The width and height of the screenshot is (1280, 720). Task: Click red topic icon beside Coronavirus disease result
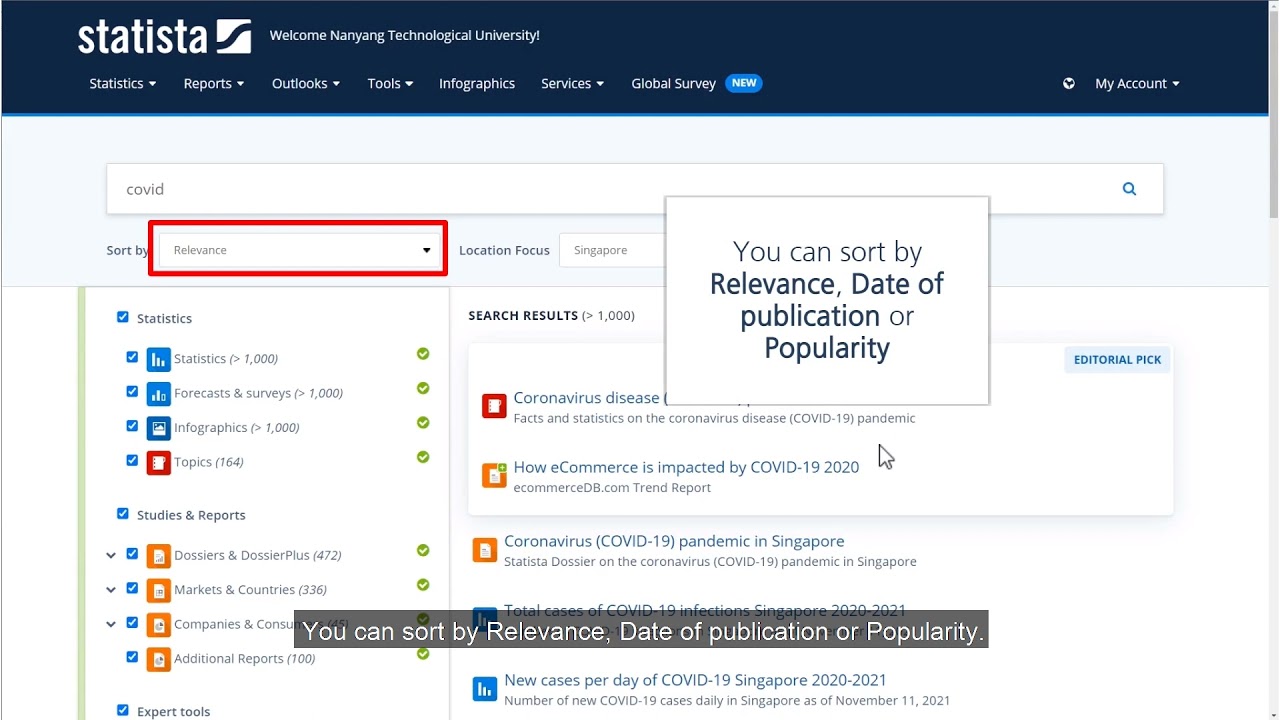pos(494,405)
